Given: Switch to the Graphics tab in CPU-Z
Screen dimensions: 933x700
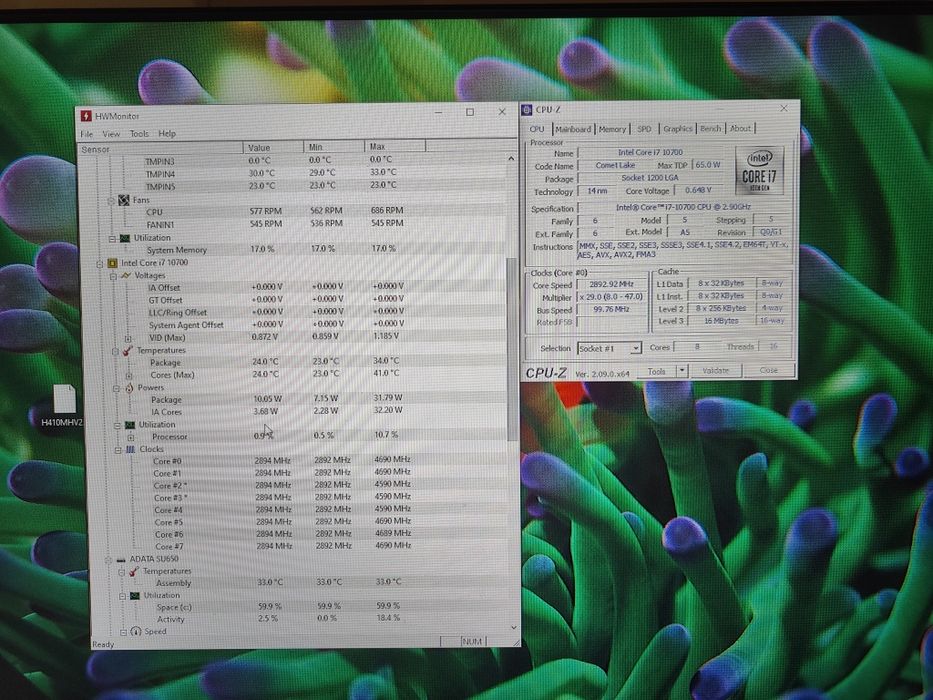Looking at the screenshot, I should click(x=678, y=129).
